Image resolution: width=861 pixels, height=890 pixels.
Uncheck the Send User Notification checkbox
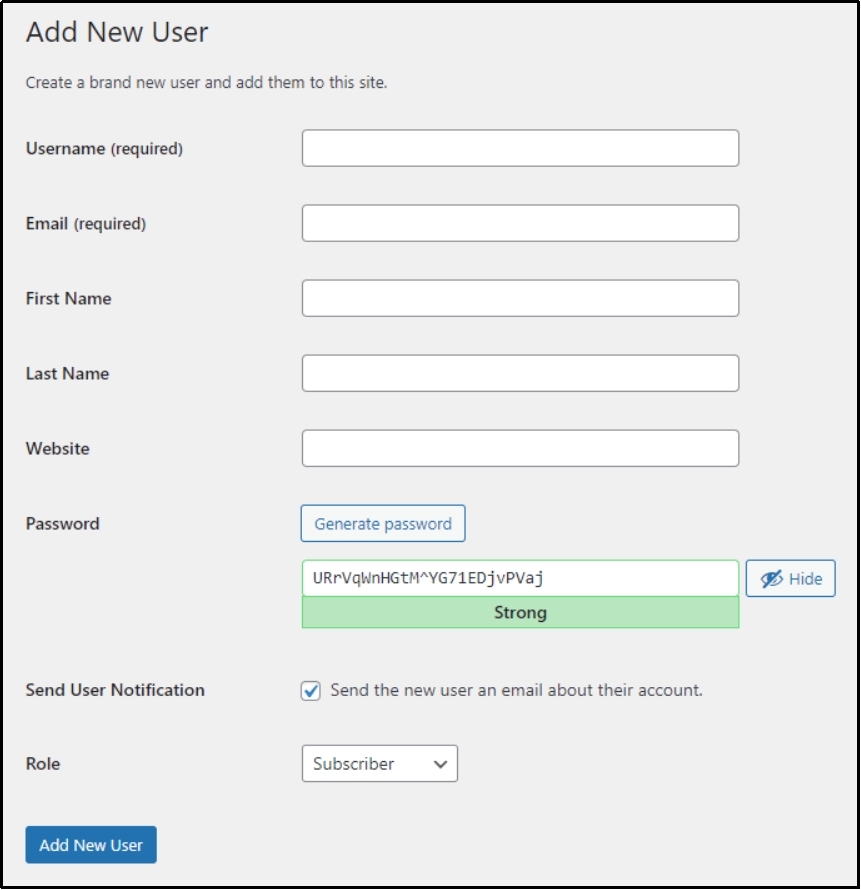pos(312,688)
